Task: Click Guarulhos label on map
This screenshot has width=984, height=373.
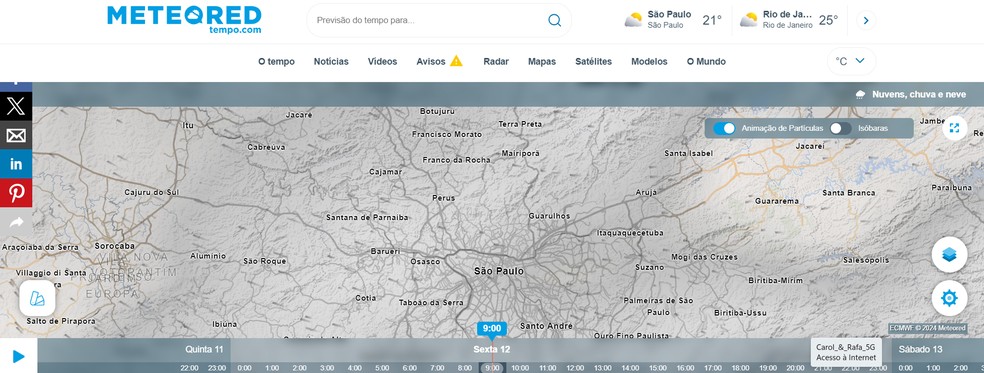Action: coord(549,216)
